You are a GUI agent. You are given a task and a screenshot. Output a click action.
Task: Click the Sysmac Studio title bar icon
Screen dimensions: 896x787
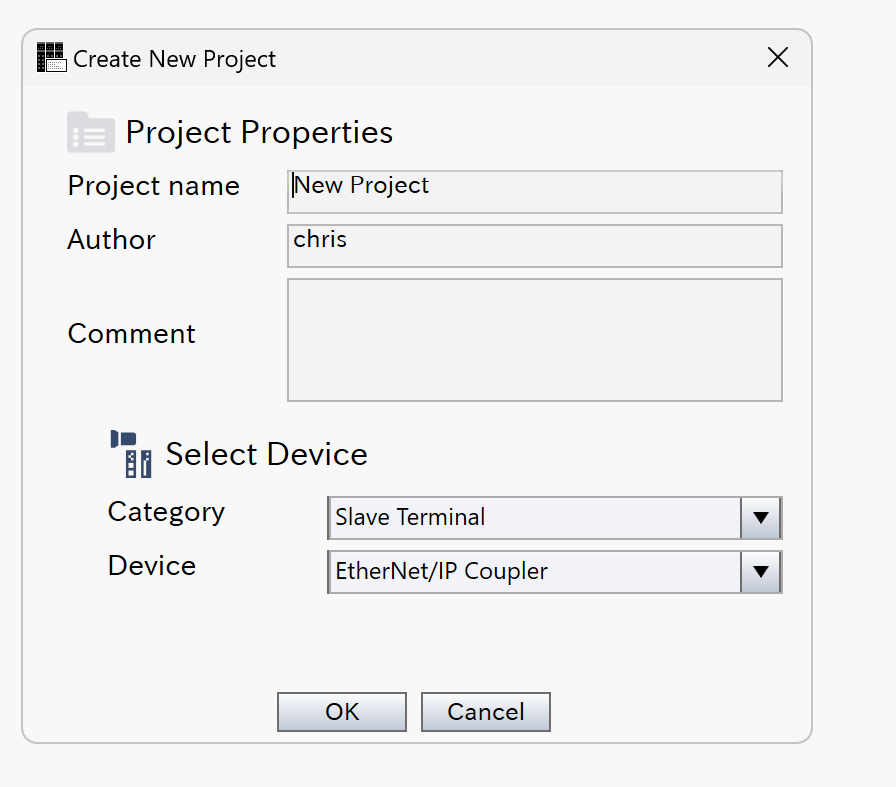pos(51,58)
